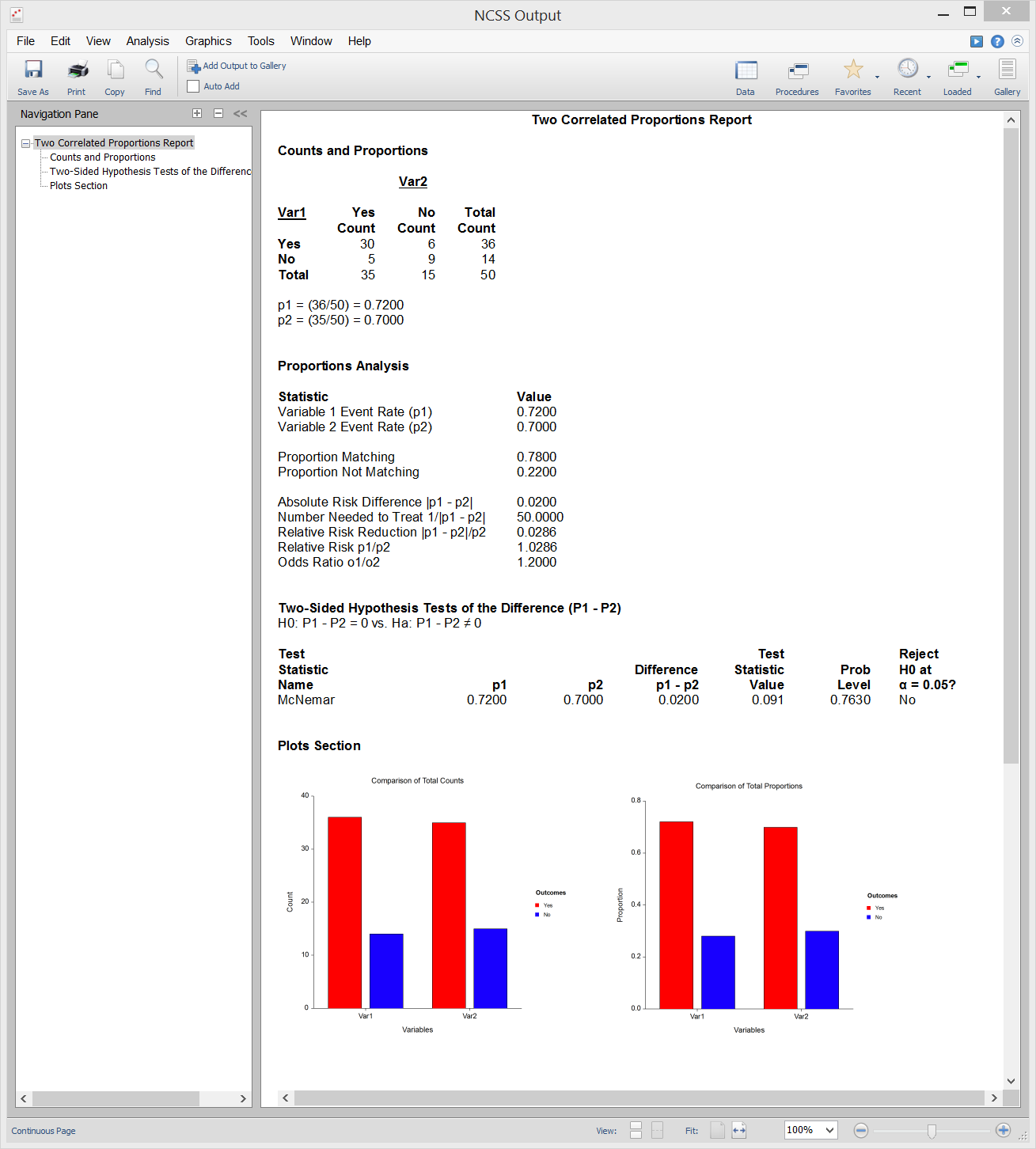Open the Edit menu
Image resolution: width=1036 pixels, height=1149 pixels.
click(x=60, y=41)
